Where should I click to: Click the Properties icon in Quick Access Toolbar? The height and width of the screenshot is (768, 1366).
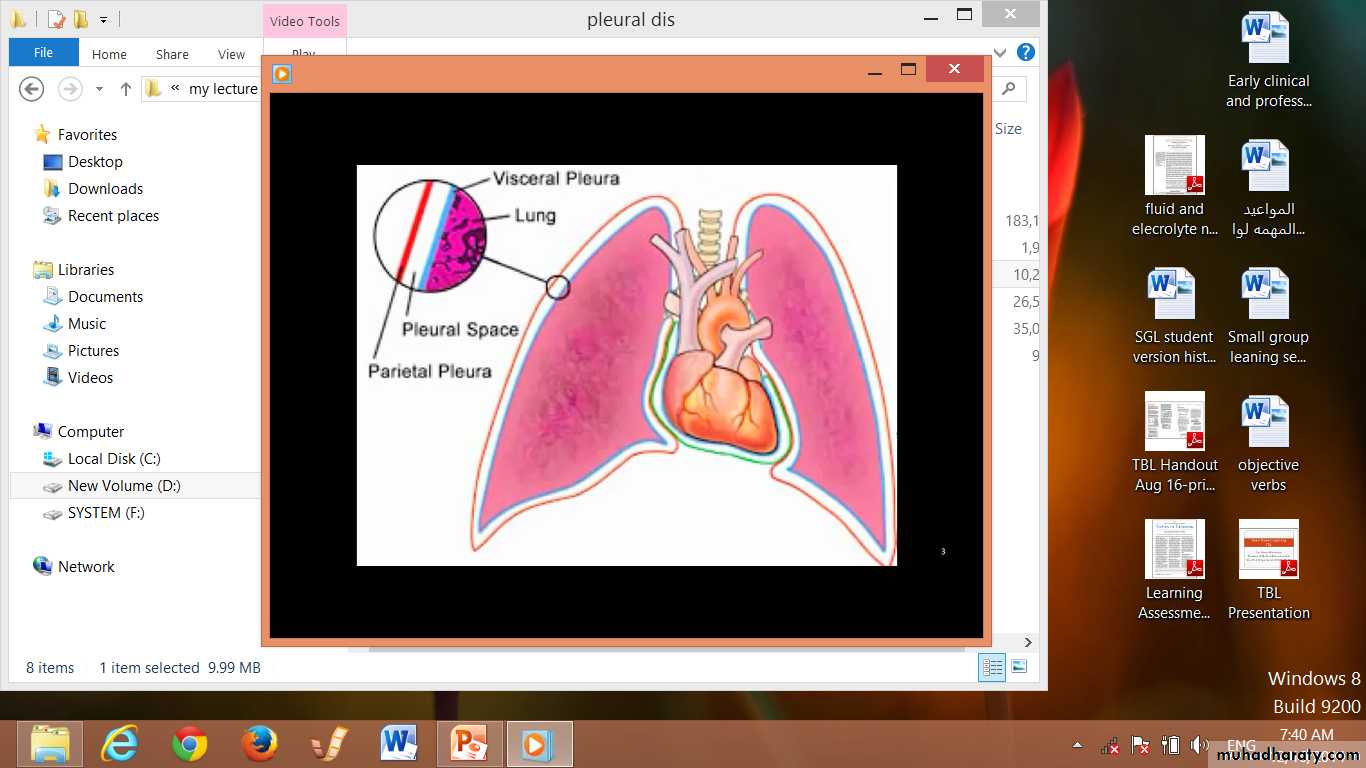[x=57, y=19]
